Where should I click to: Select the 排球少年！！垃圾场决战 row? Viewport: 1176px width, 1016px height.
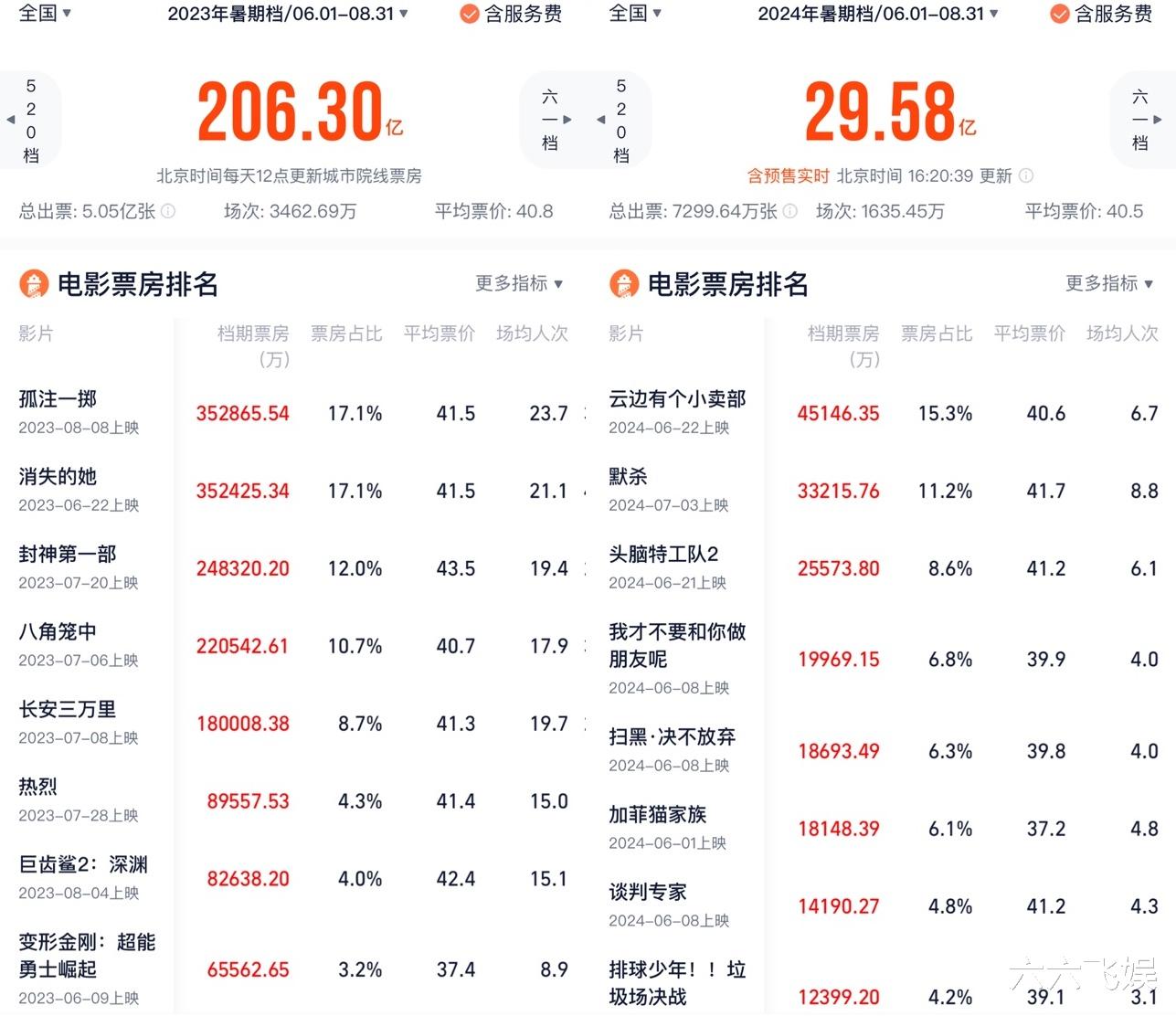coord(883,983)
